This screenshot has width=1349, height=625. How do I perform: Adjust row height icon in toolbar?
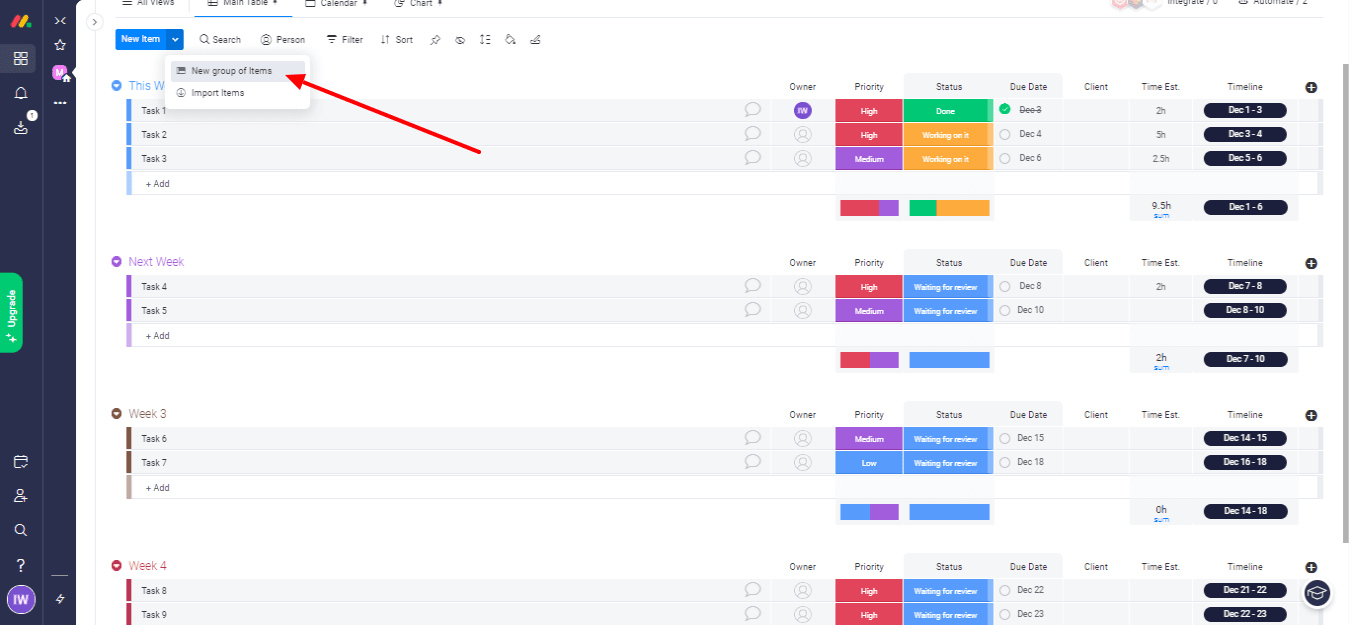[x=485, y=40]
